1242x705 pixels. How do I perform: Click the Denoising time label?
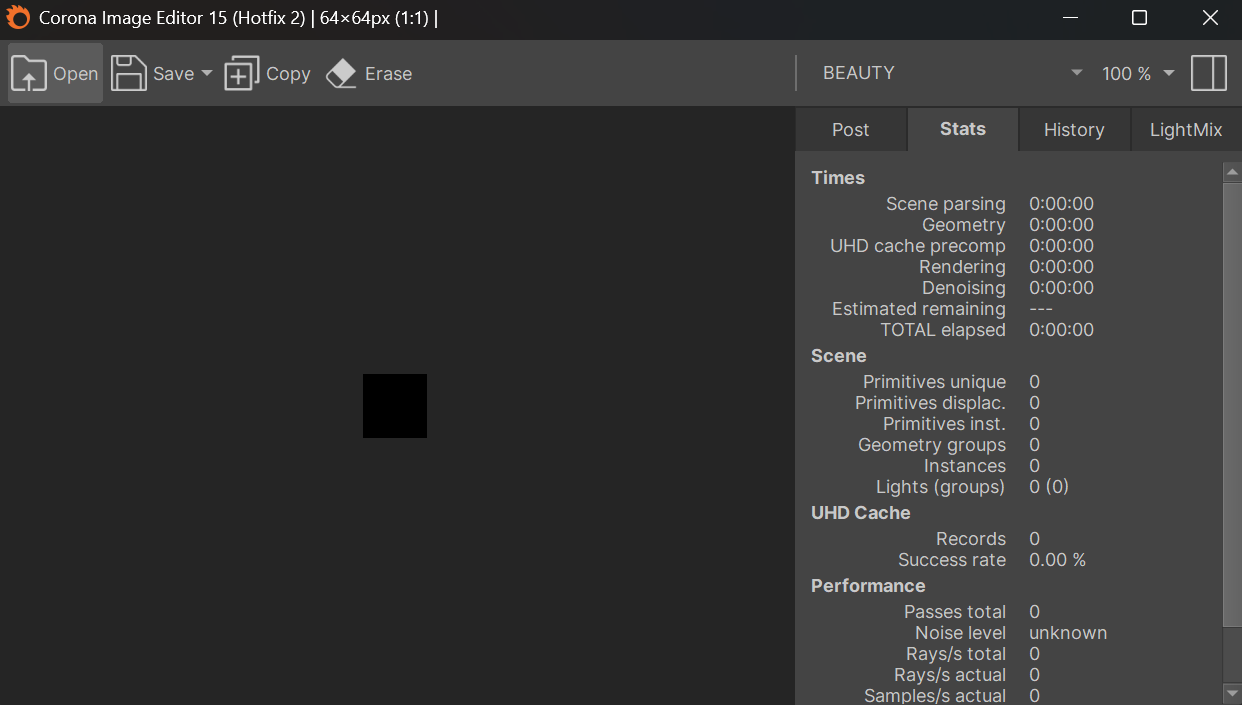pos(964,288)
